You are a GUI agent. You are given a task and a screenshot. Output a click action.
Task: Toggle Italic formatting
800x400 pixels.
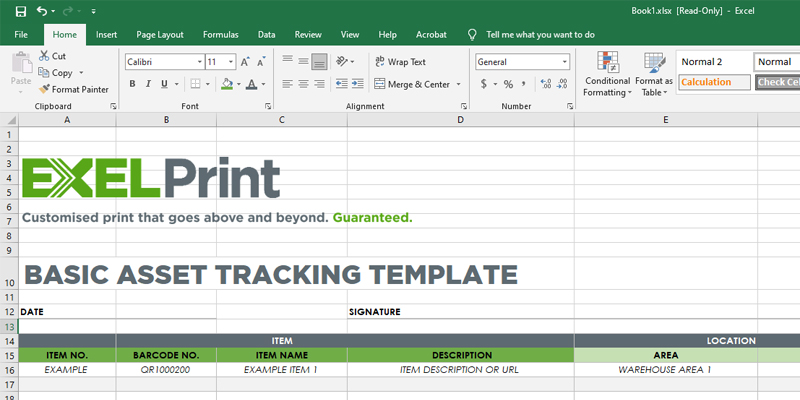tap(148, 84)
